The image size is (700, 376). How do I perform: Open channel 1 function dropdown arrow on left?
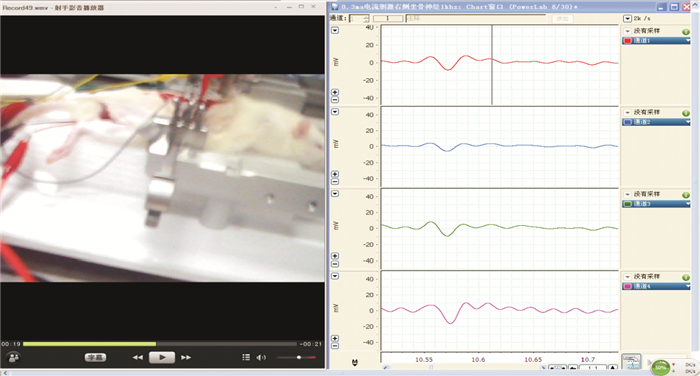[x=335, y=30]
